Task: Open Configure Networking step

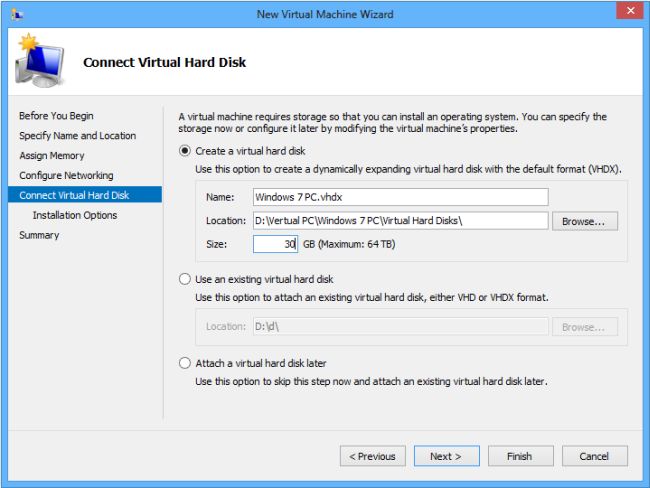Action: click(x=66, y=175)
